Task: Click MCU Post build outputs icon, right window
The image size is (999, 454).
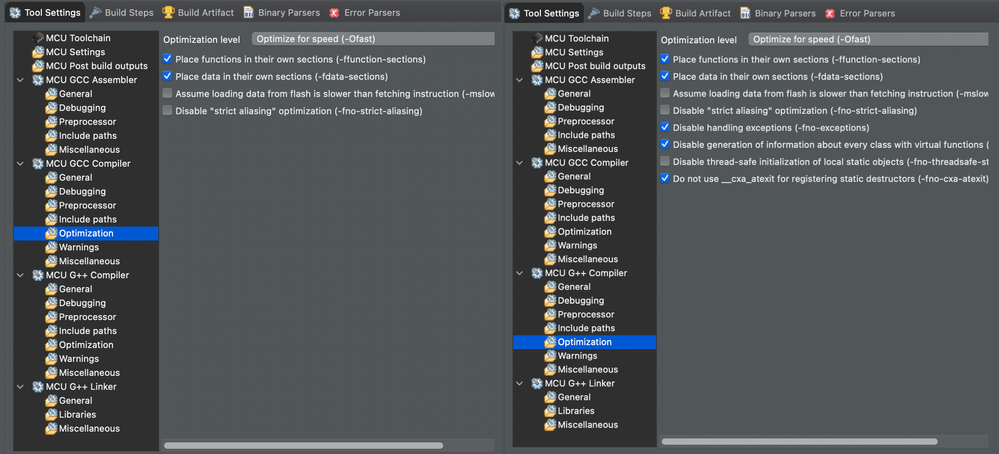Action: (537, 66)
